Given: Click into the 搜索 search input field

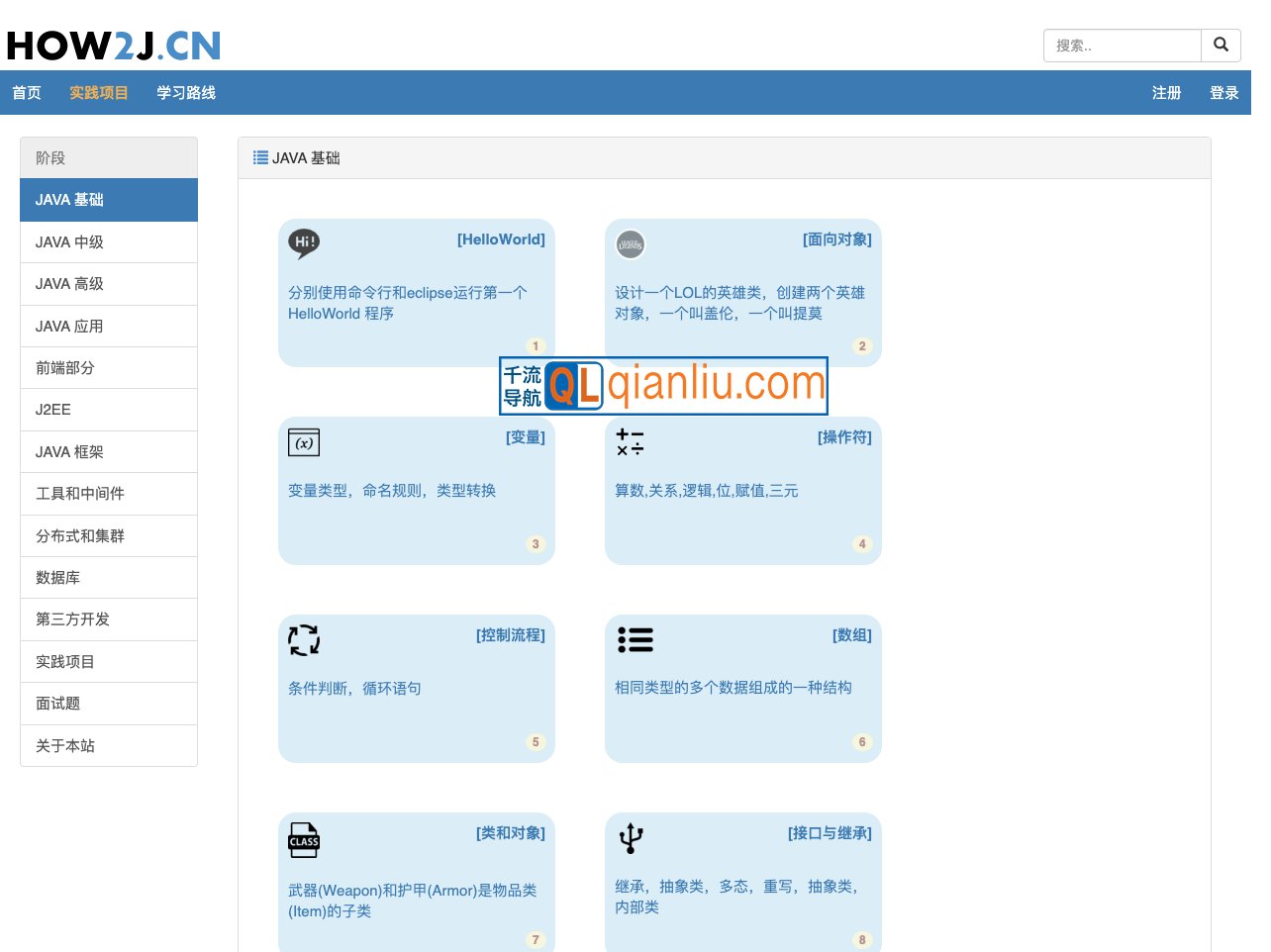Looking at the screenshot, I should (1122, 46).
